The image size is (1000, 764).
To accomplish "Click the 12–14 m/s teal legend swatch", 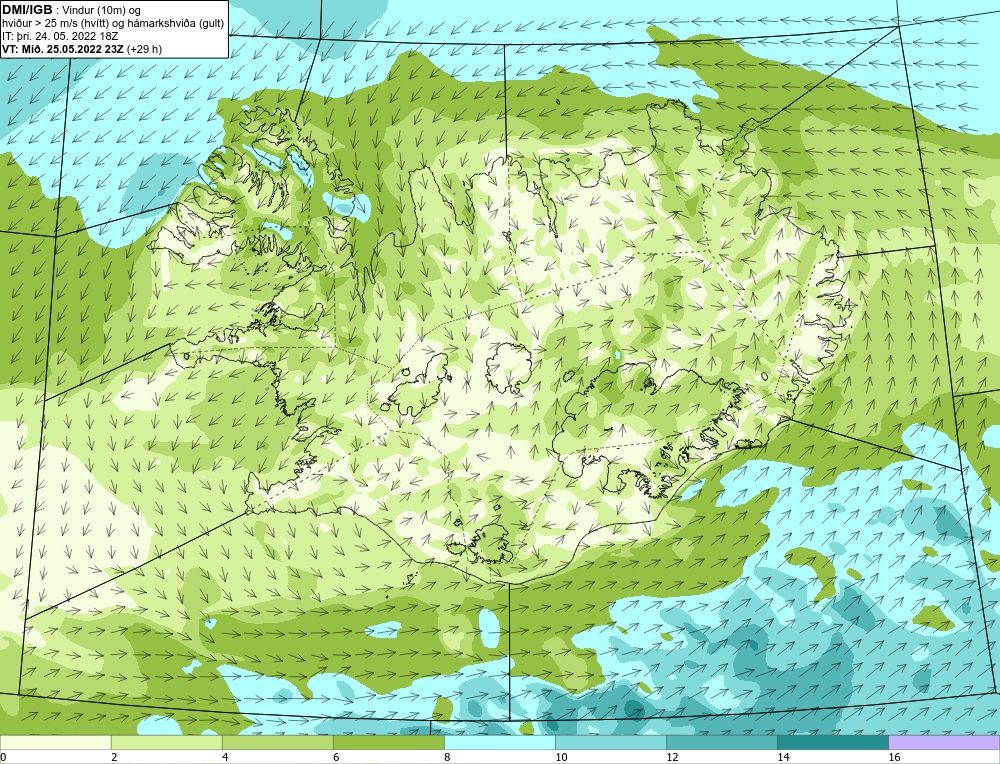I will 721,742.
